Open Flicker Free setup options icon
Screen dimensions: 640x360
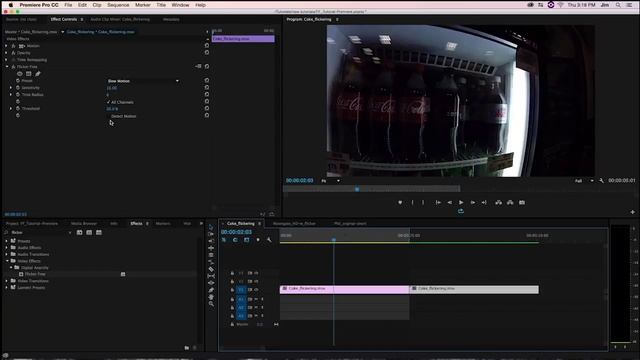coord(198,66)
